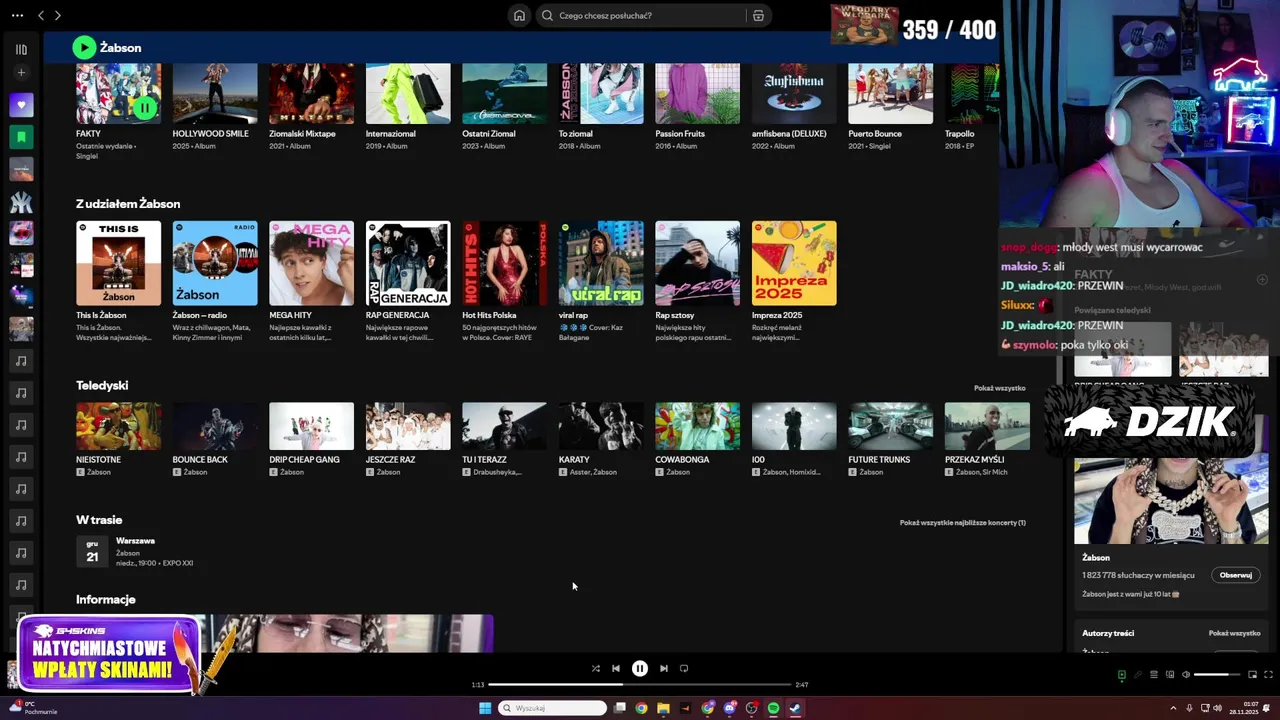Adjust the Spotify volume slider
The image size is (1280, 720).
pos(1217,675)
